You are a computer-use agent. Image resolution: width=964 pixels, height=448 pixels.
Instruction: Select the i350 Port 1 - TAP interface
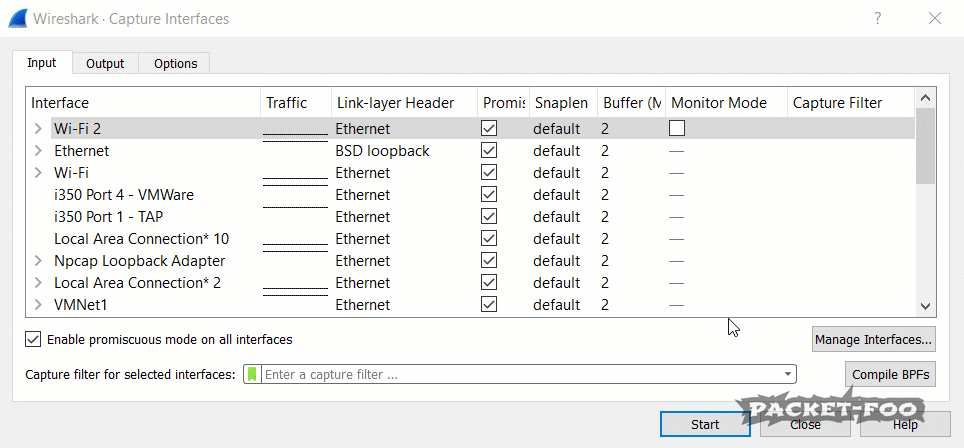108,217
